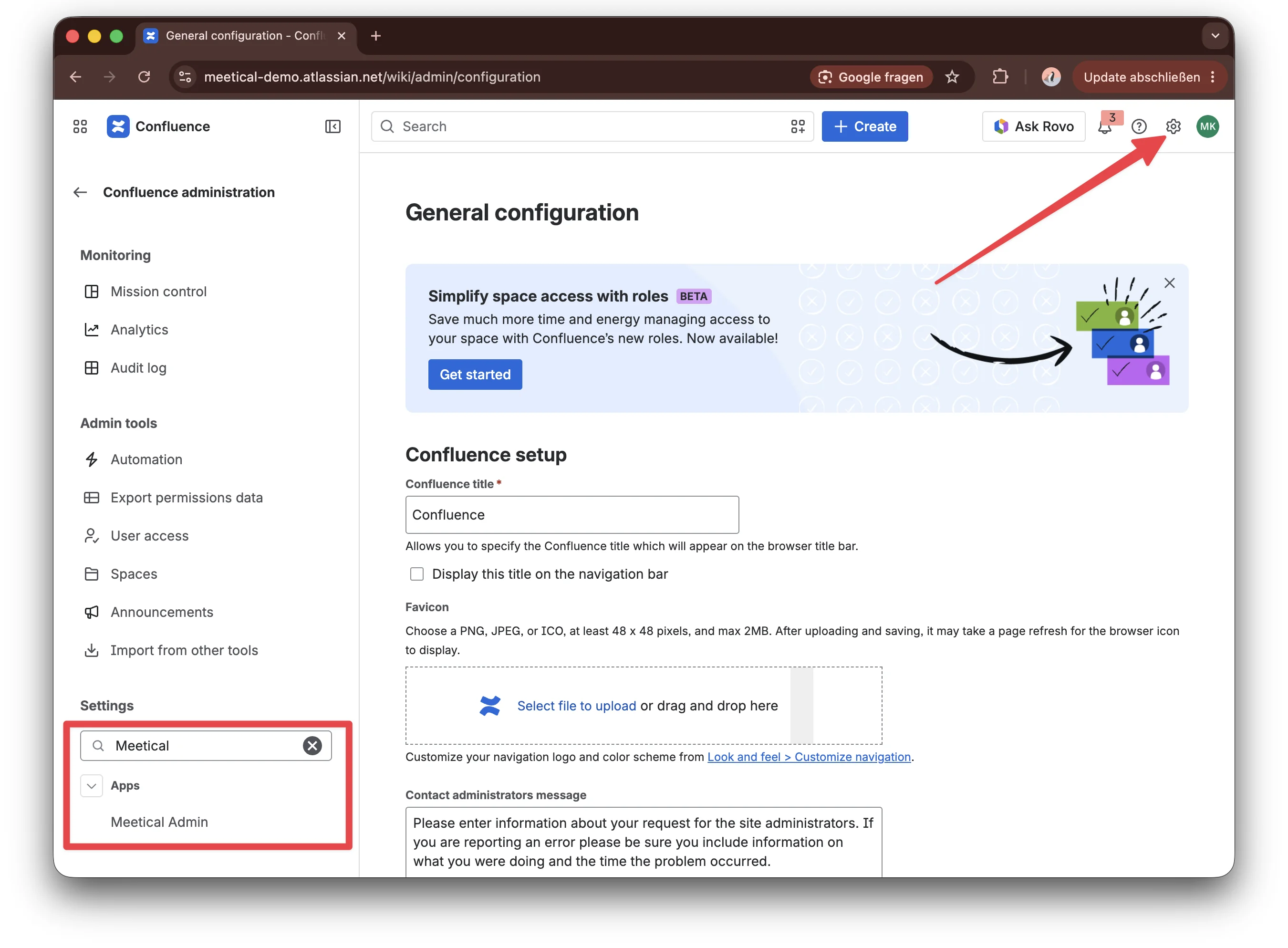Clear the Meetical settings search

tap(312, 745)
